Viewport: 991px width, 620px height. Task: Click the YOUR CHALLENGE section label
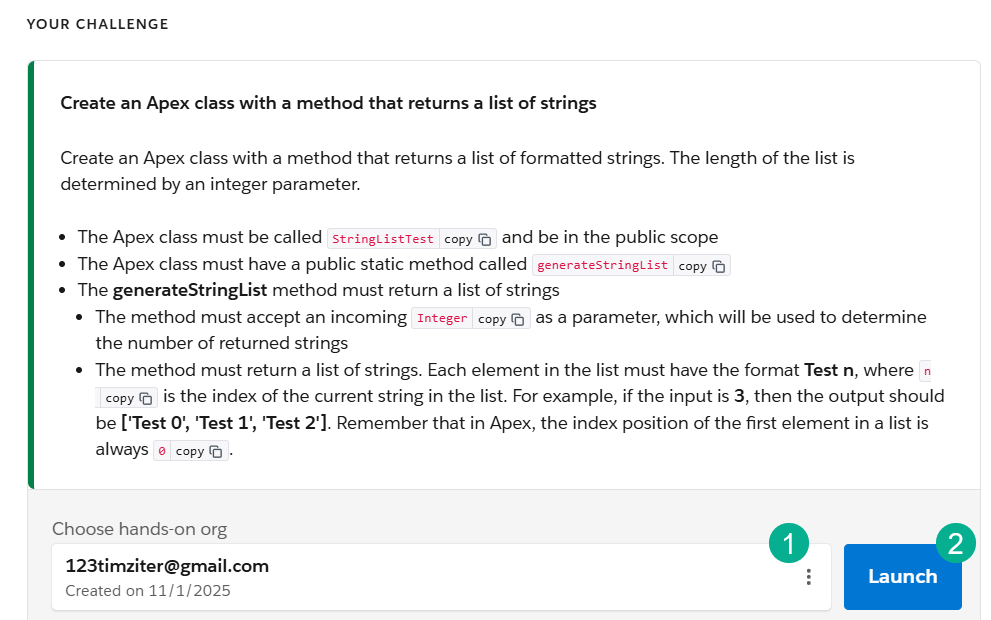pyautogui.click(x=97, y=24)
